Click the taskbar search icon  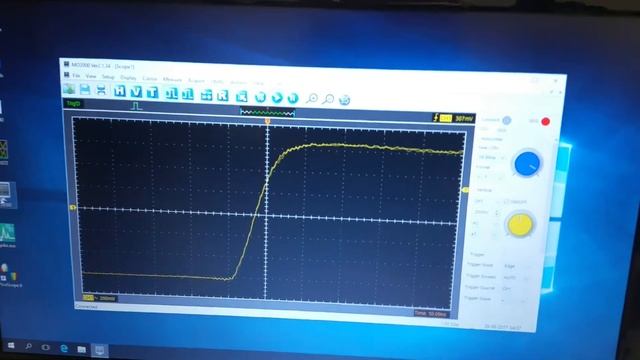tap(29, 346)
